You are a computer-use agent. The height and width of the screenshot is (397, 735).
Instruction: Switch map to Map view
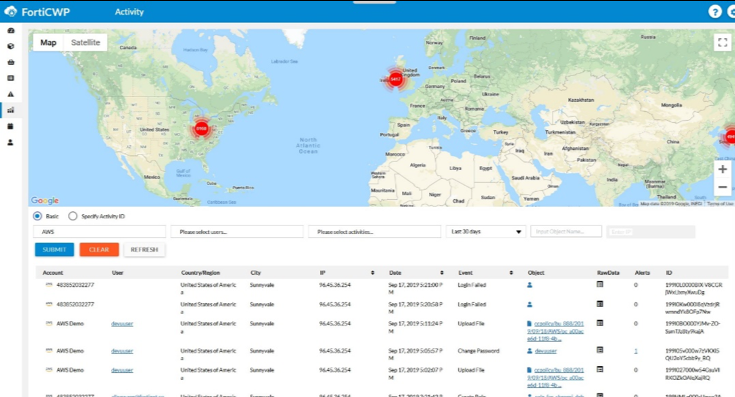pyautogui.click(x=48, y=43)
